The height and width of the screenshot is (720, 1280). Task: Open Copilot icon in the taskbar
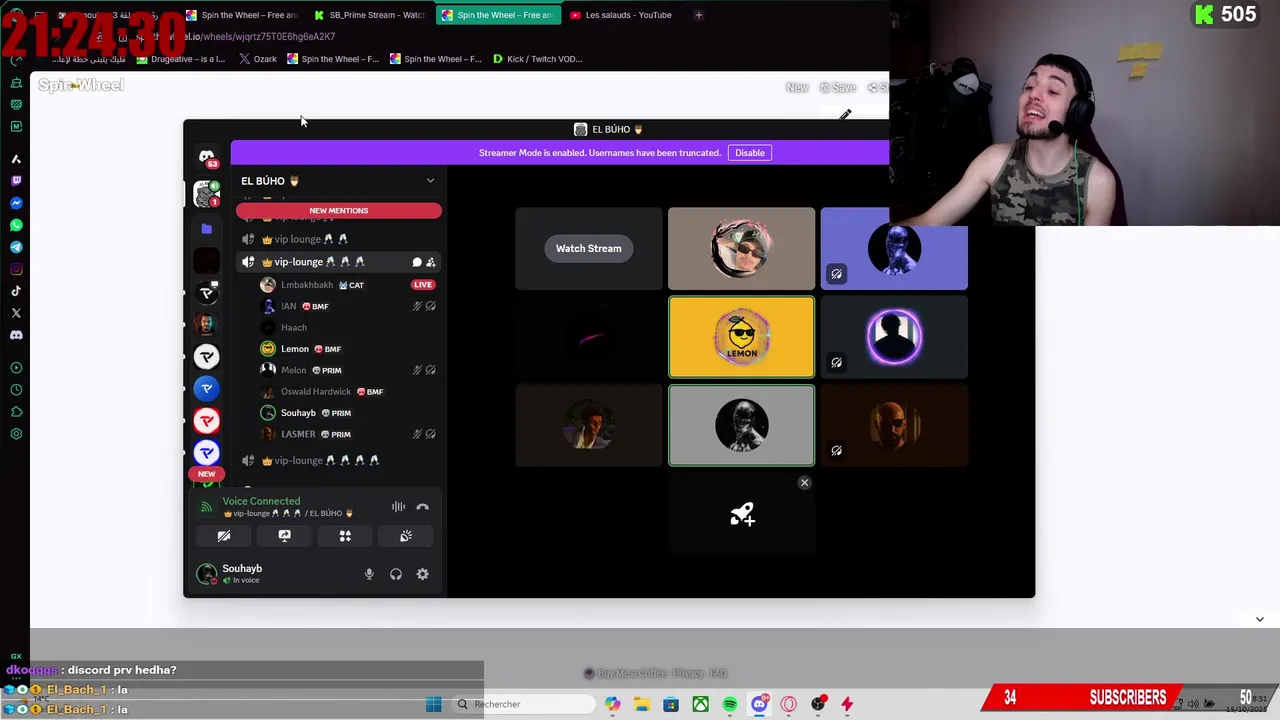pos(612,704)
